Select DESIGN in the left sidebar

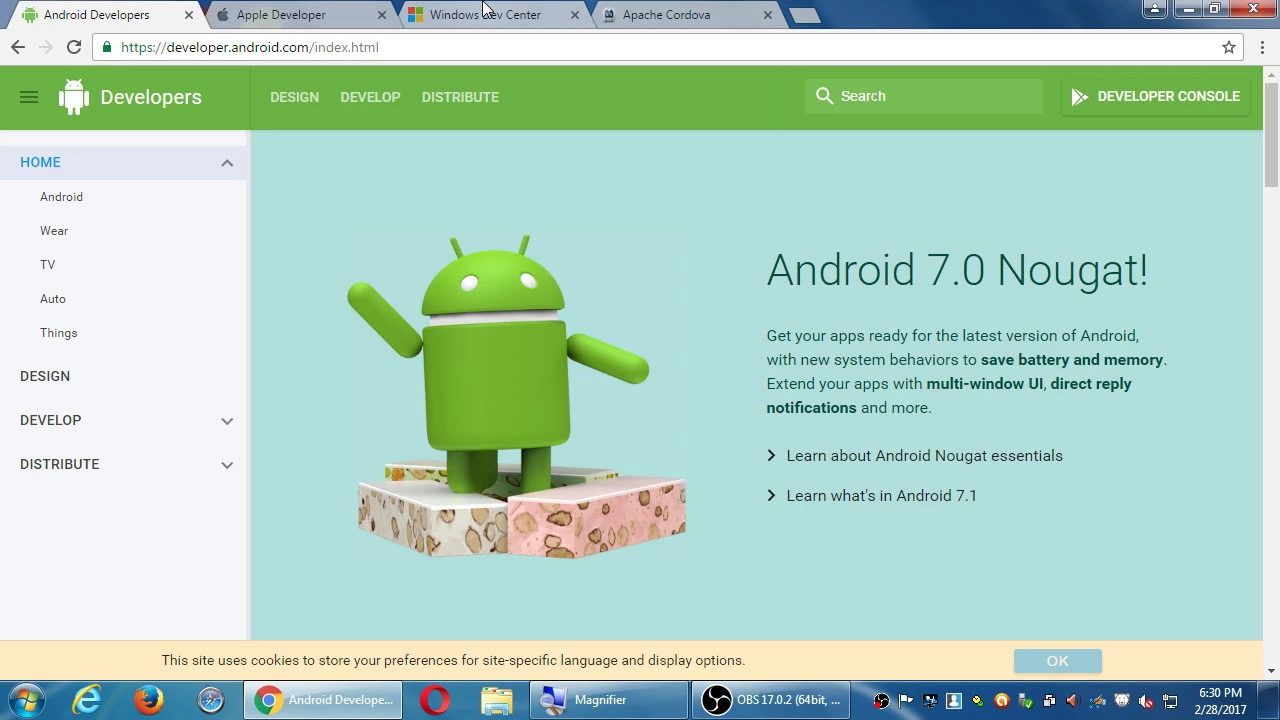pyautogui.click(x=45, y=376)
